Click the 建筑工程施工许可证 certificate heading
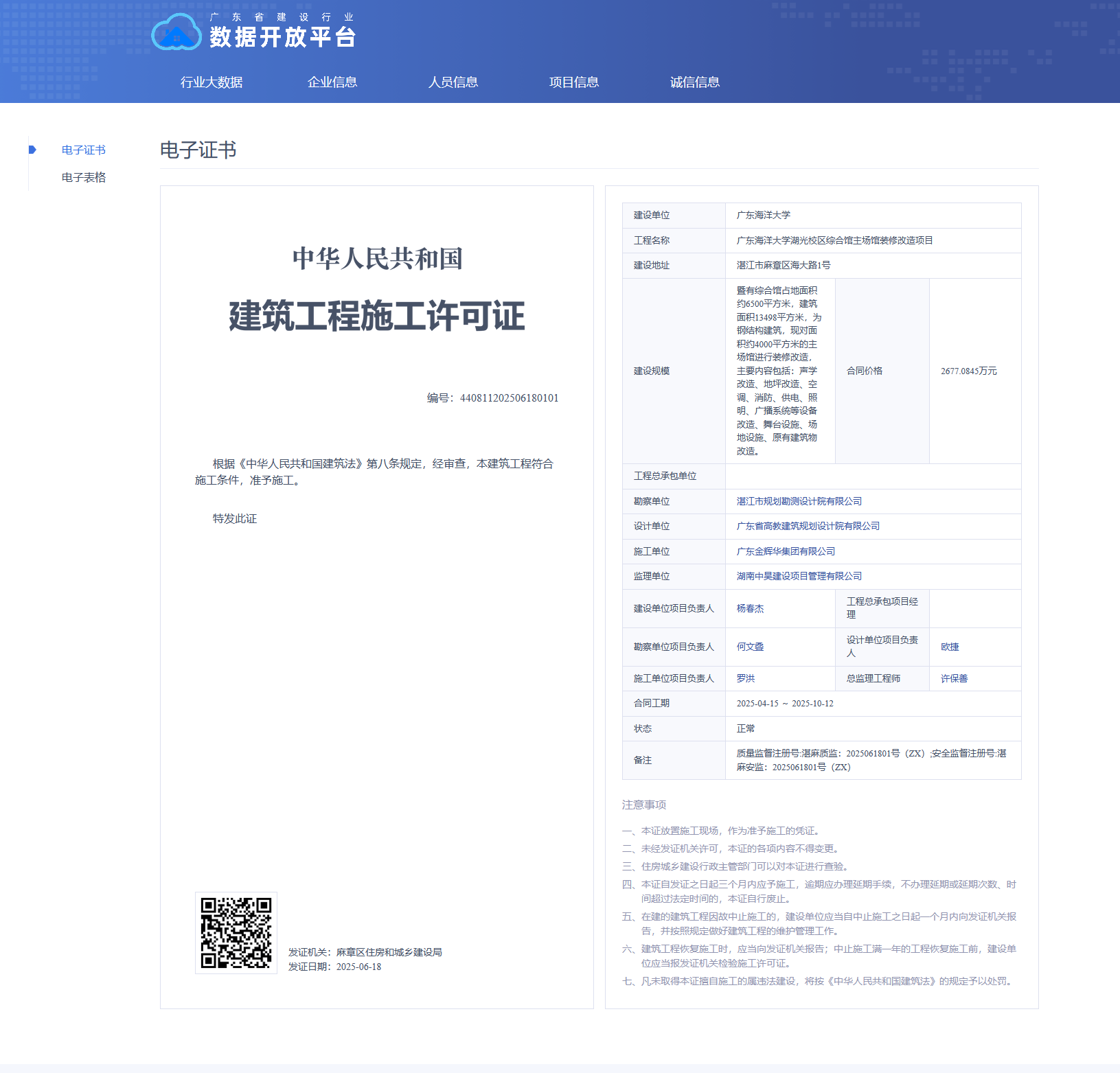The width and height of the screenshot is (1120, 1073). tap(376, 316)
